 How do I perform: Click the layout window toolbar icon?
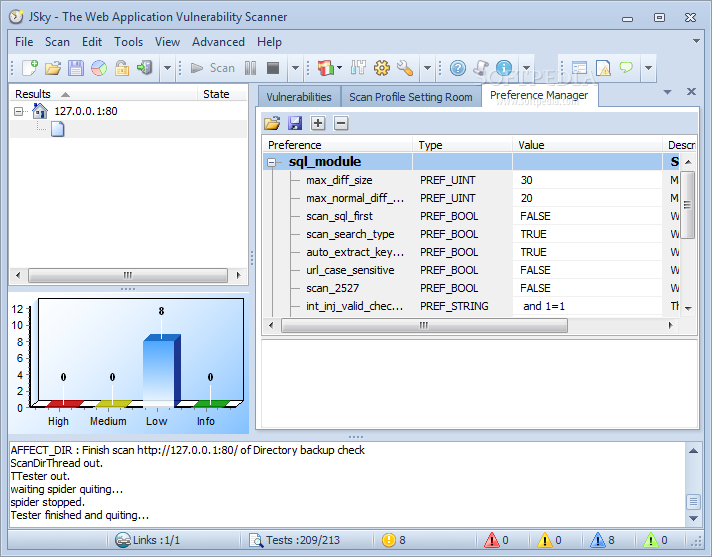pos(579,68)
